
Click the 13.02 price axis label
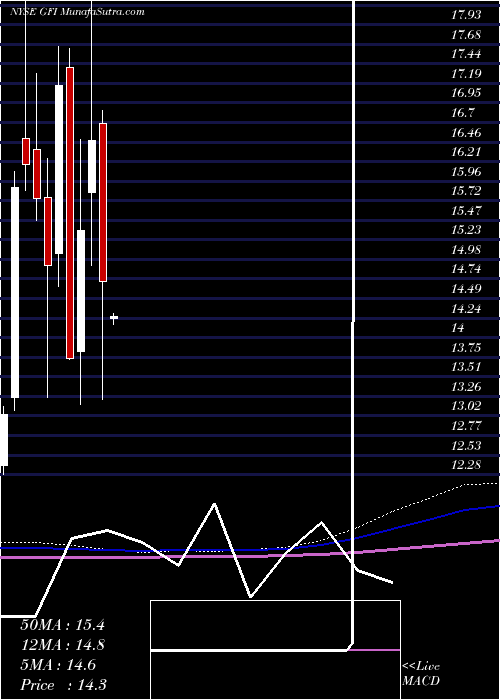point(467,406)
